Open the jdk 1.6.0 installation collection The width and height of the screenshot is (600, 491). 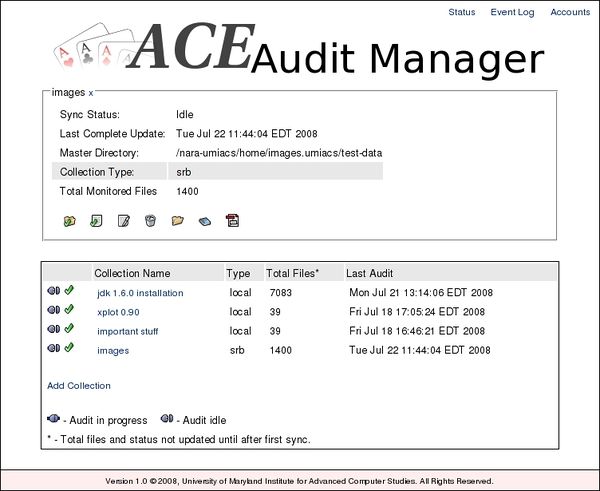(140, 293)
